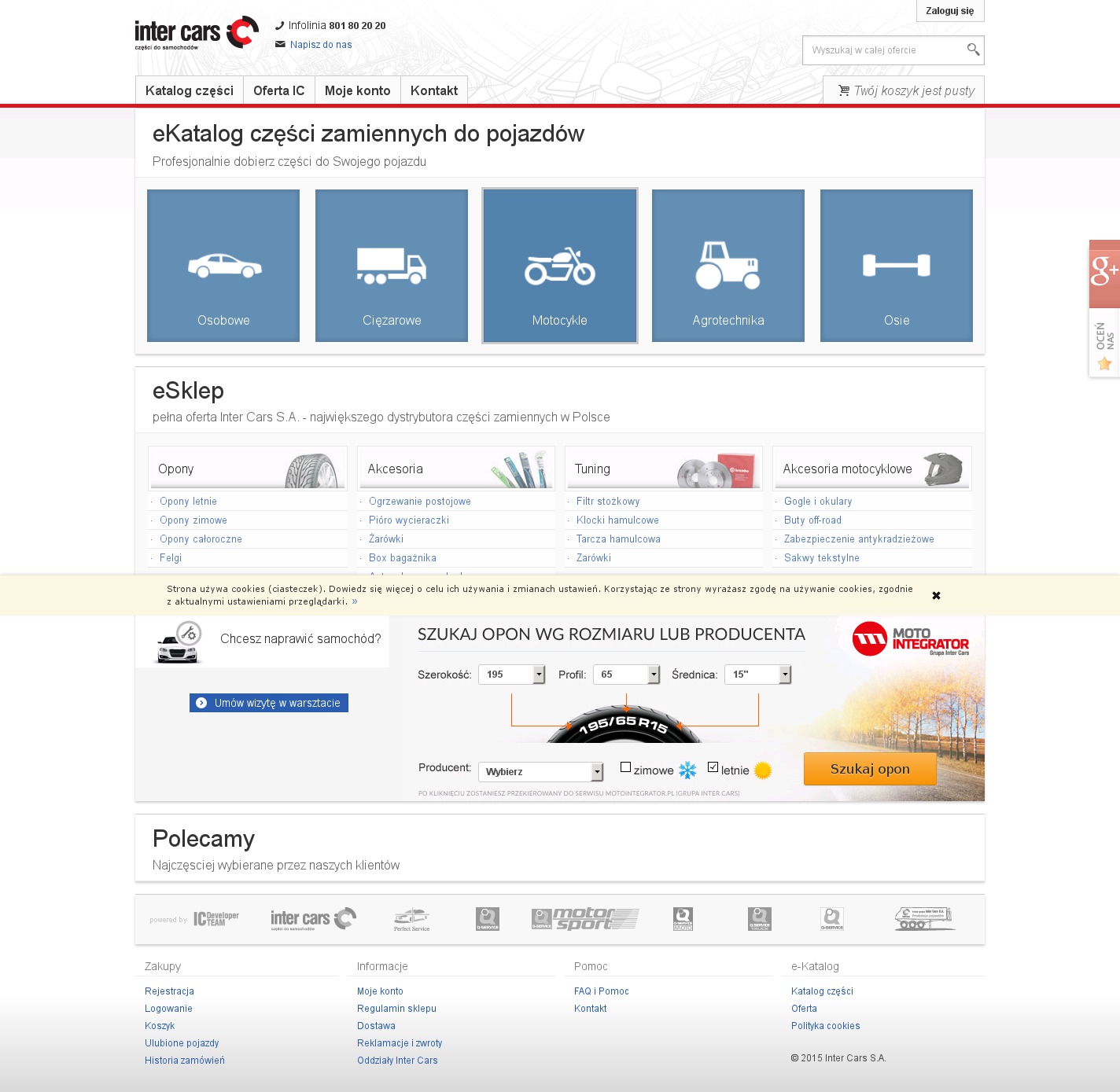Select the Osobowe car category tile
The height and width of the screenshot is (1092, 1120).
[x=223, y=266]
